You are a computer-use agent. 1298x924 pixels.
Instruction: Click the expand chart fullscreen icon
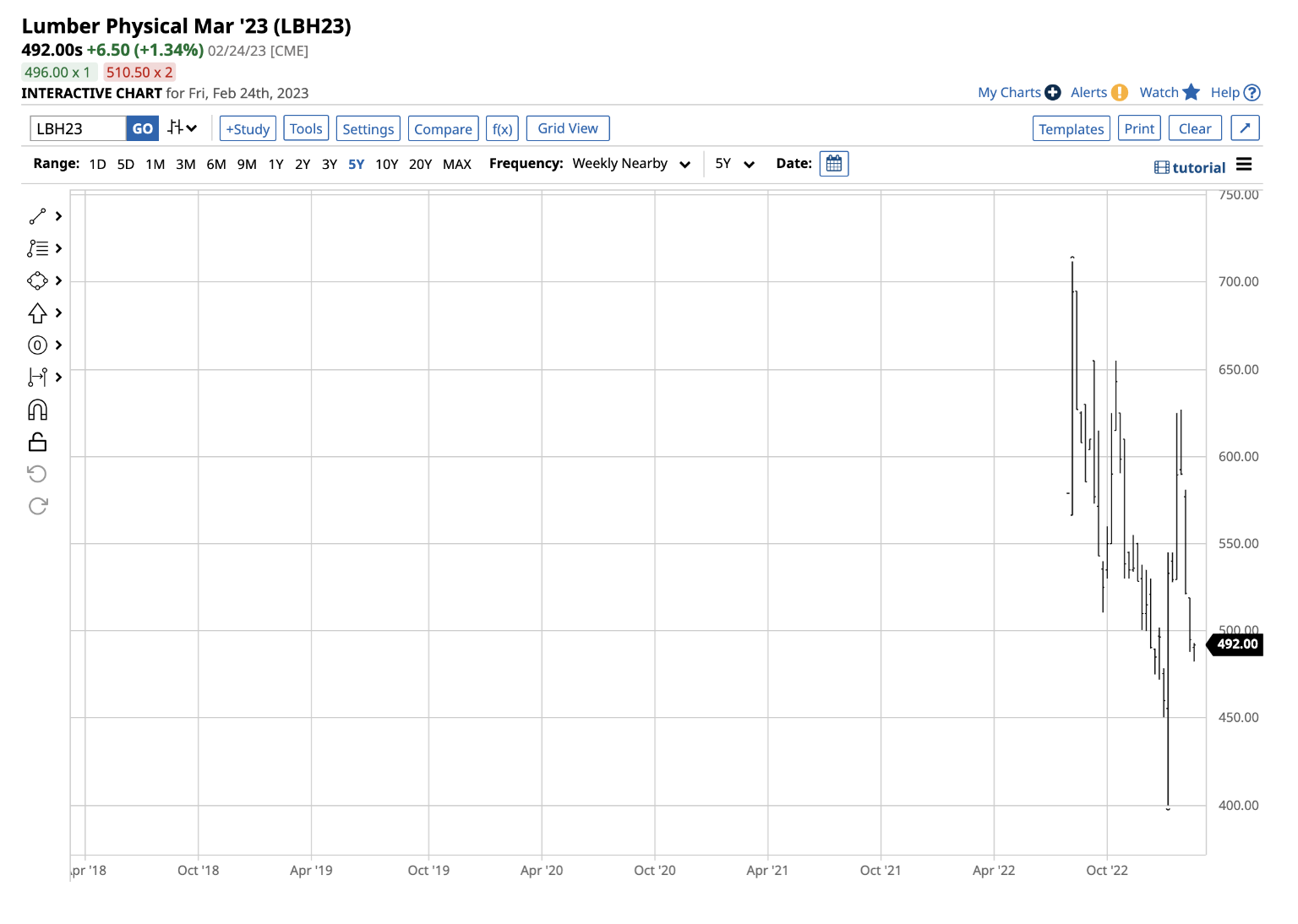tap(1244, 128)
